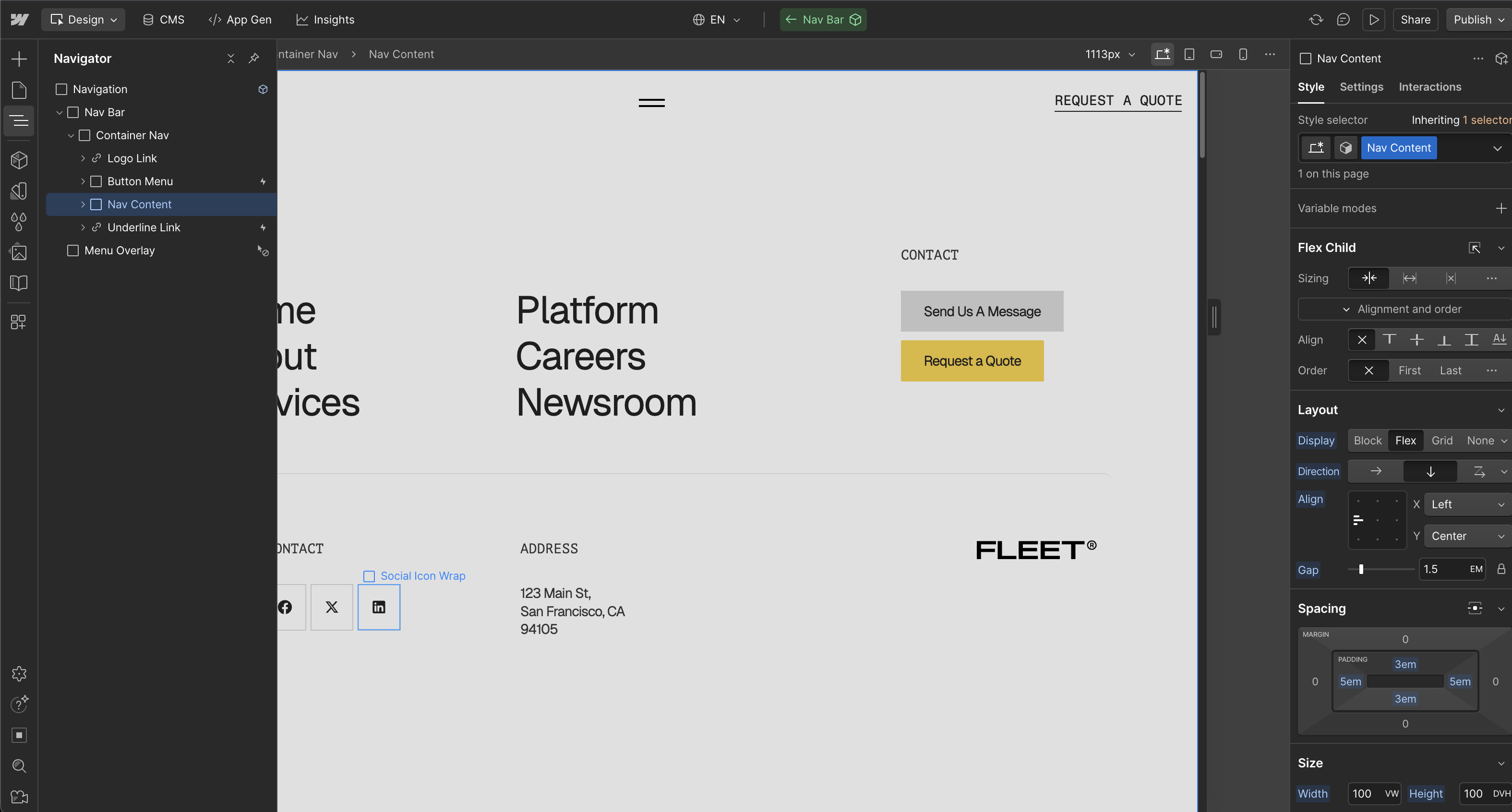Expand the Logo Link tree item
Image resolution: width=1512 pixels, height=812 pixels.
[83, 158]
